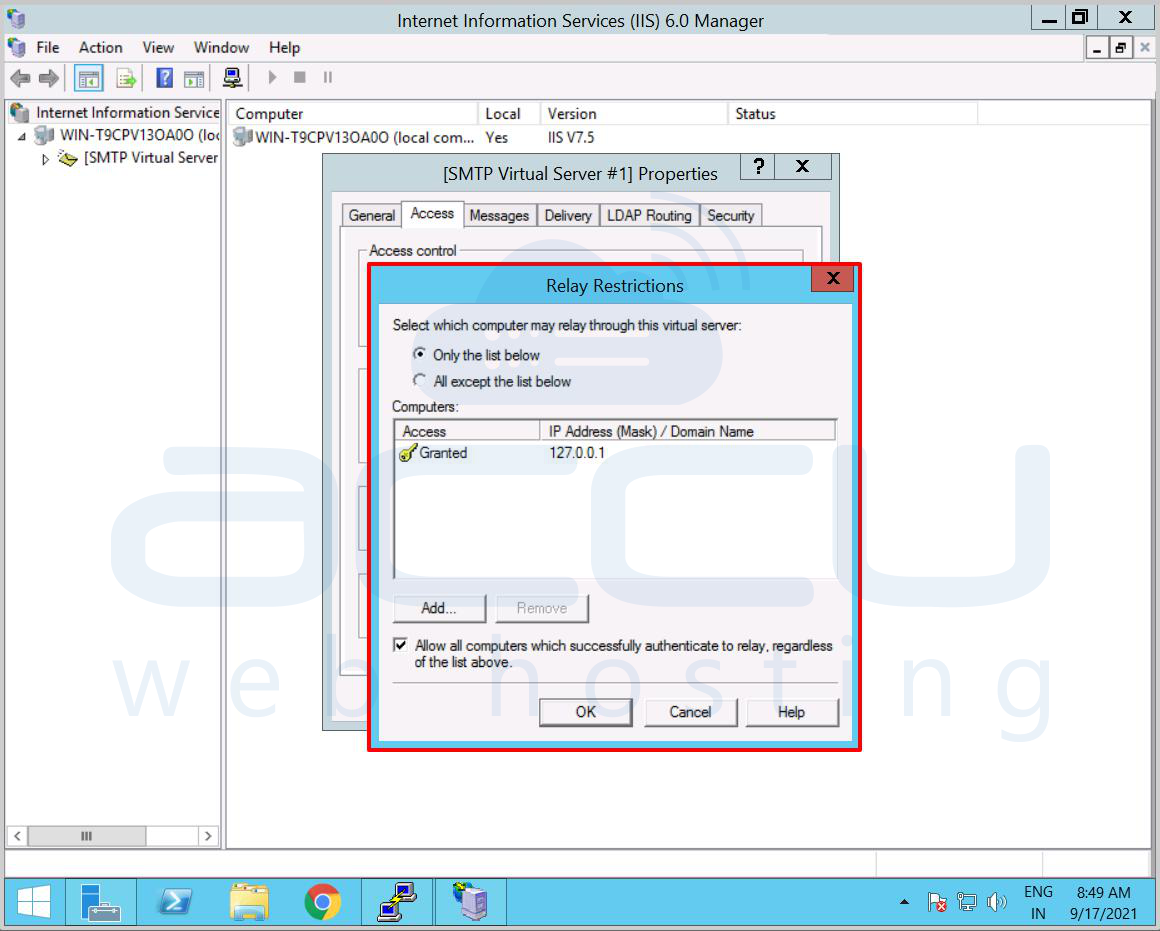Switch to the General tab
Image resolution: width=1160 pixels, height=931 pixels.
pos(371,215)
